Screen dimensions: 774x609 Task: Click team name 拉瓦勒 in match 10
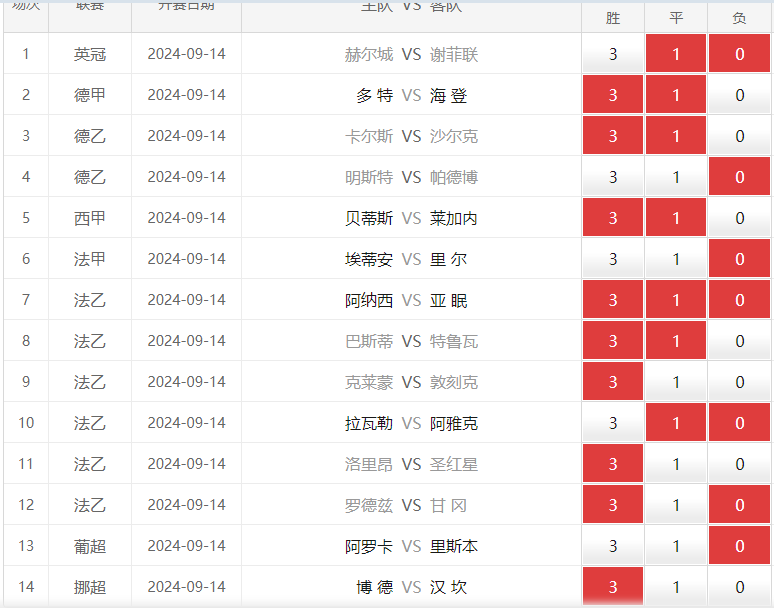coord(369,423)
